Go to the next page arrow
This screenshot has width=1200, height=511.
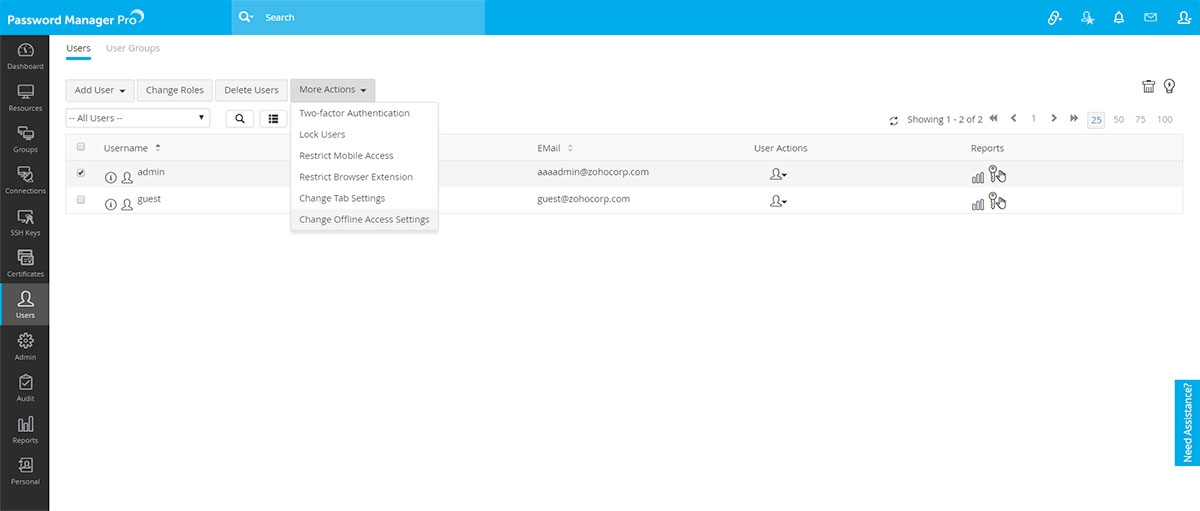(x=1054, y=118)
